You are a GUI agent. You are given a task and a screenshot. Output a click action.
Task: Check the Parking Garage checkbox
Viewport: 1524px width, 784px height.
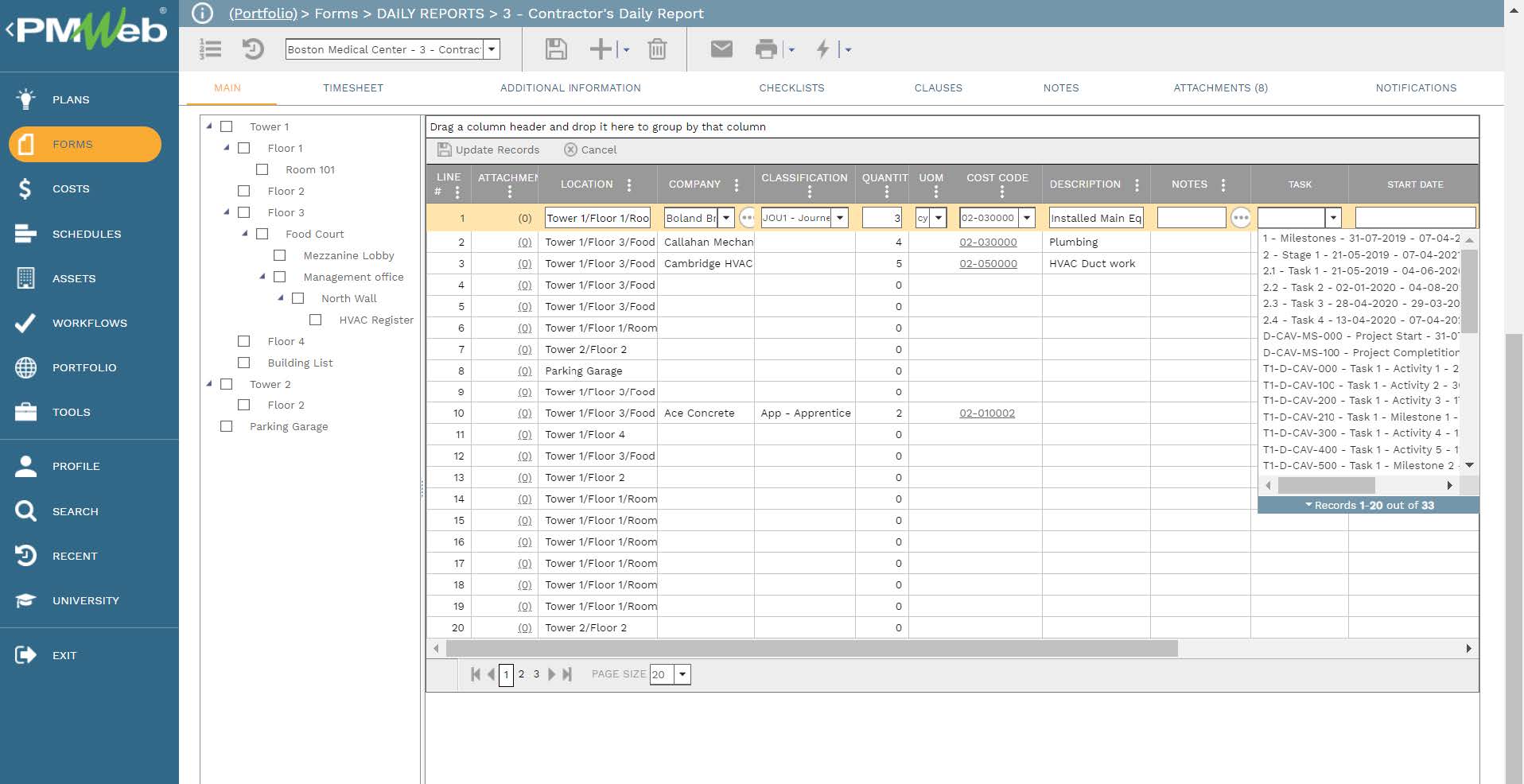(x=227, y=426)
